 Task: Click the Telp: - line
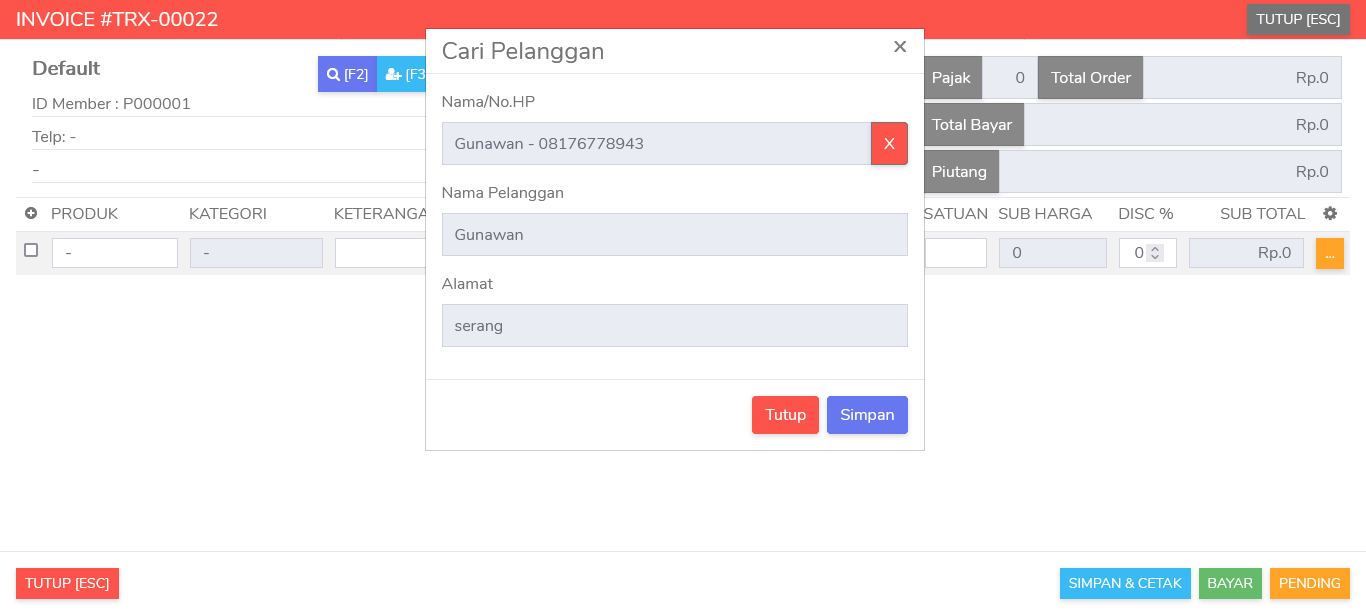point(54,137)
